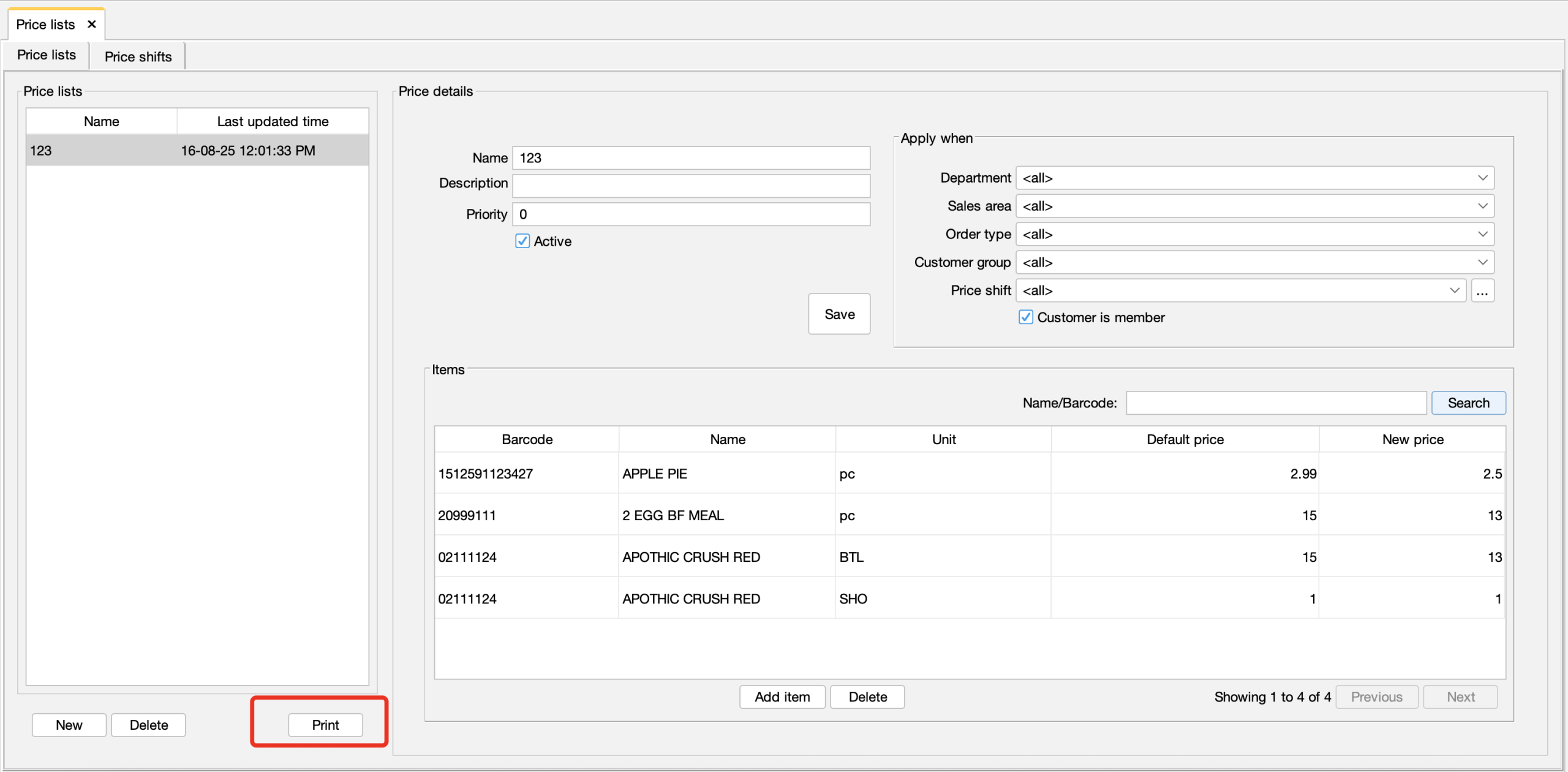The width and height of the screenshot is (1568, 772).
Task: Click the Save button
Action: (x=839, y=314)
